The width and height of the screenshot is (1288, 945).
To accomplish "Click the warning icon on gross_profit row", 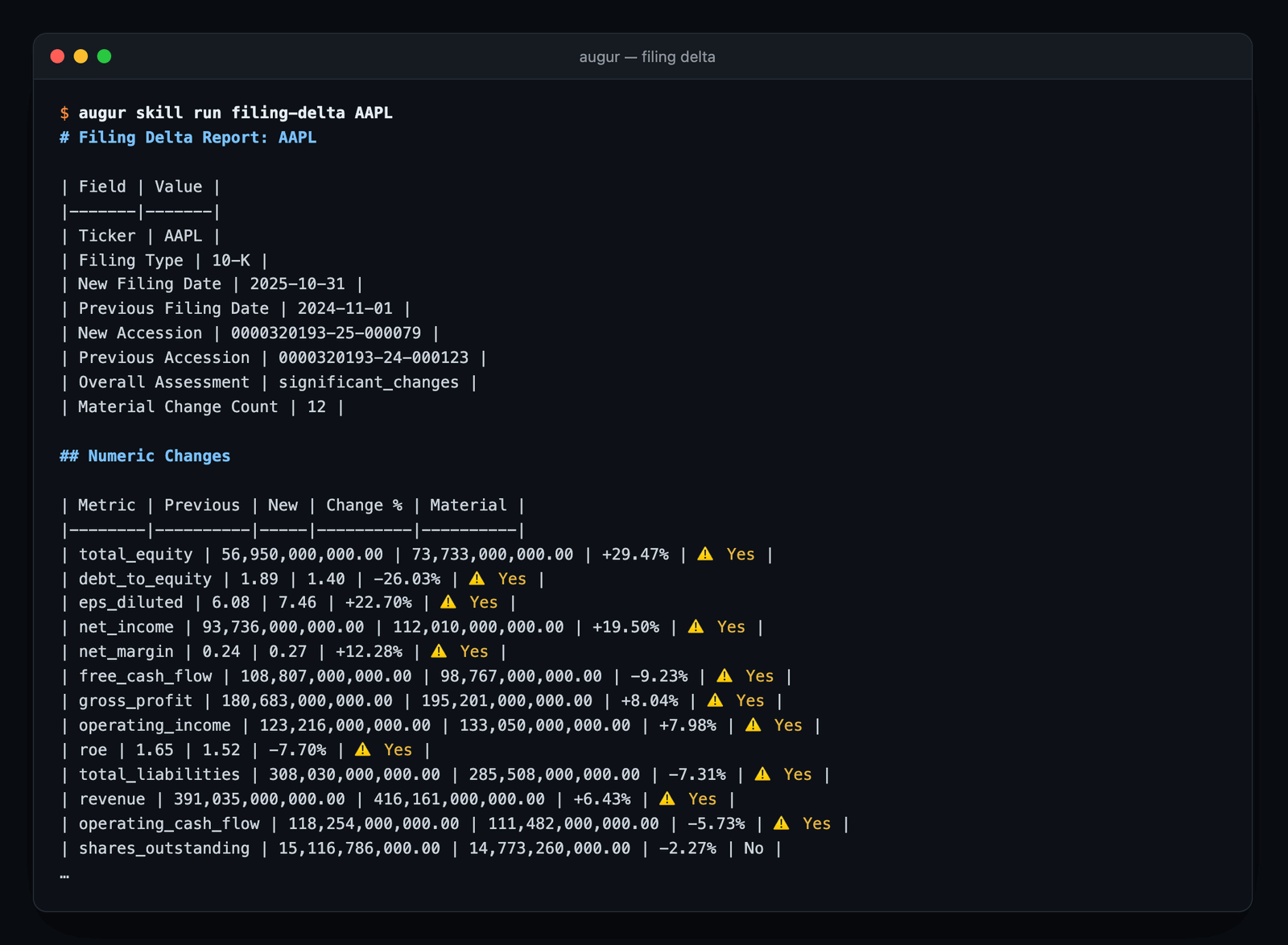I will point(715,700).
